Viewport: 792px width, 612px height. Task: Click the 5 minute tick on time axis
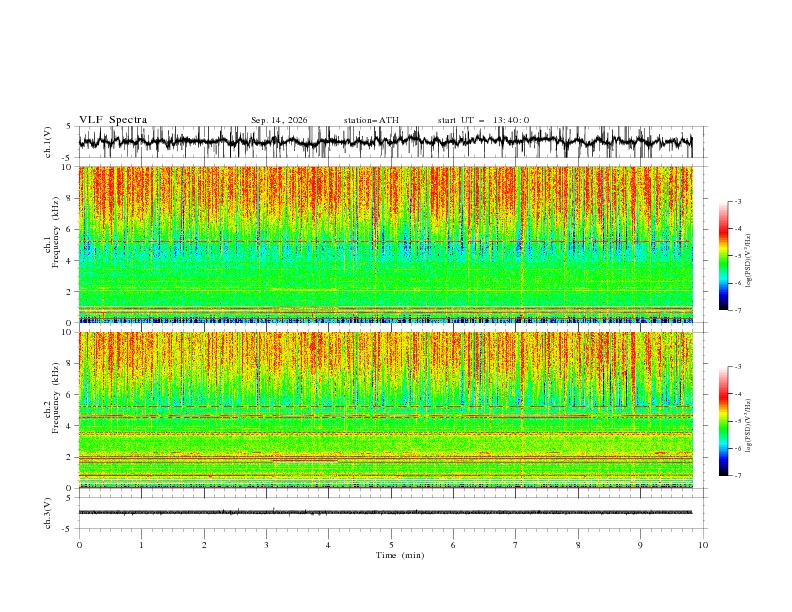click(x=391, y=545)
